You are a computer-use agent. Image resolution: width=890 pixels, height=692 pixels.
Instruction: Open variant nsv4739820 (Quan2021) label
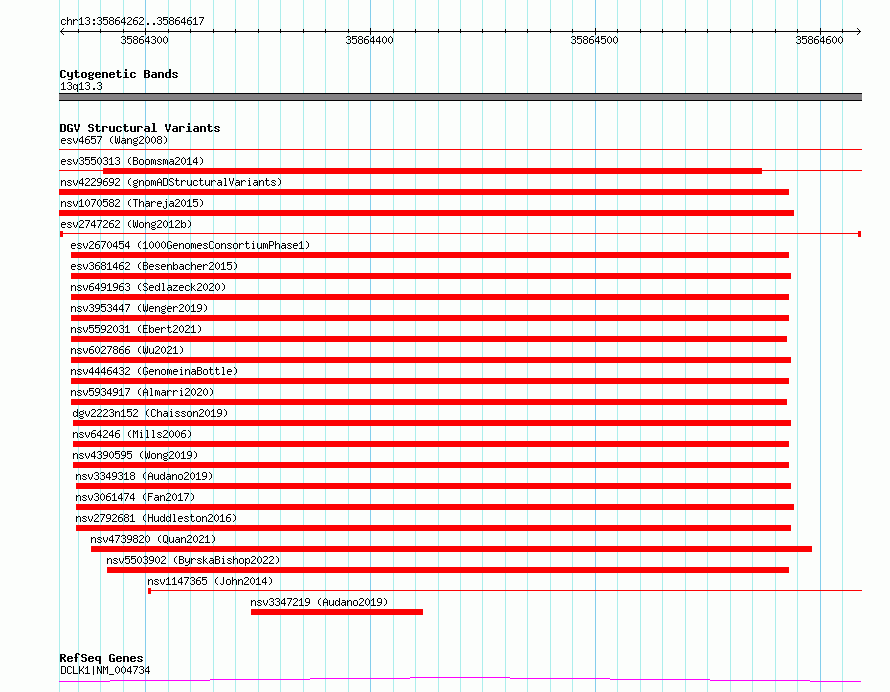(x=153, y=539)
